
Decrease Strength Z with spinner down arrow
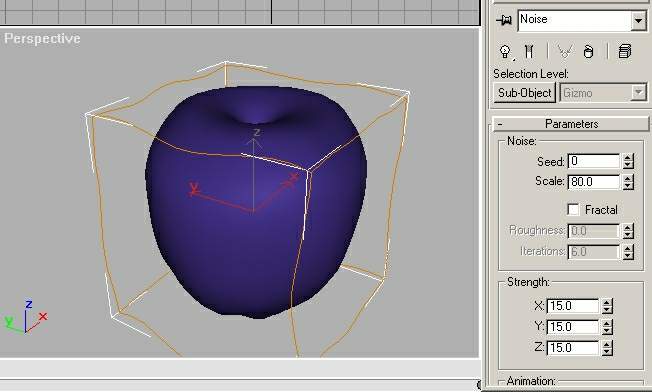pyautogui.click(x=608, y=351)
